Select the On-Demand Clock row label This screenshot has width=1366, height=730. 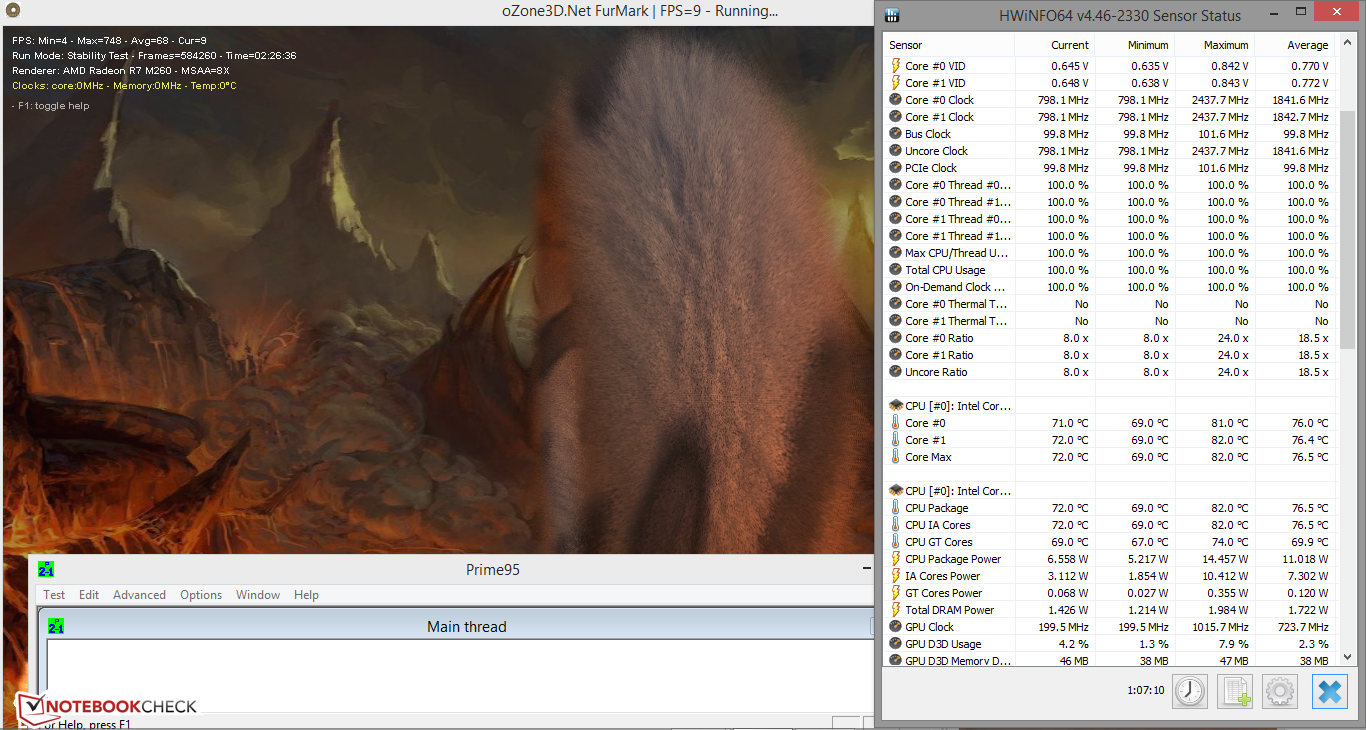[955, 287]
